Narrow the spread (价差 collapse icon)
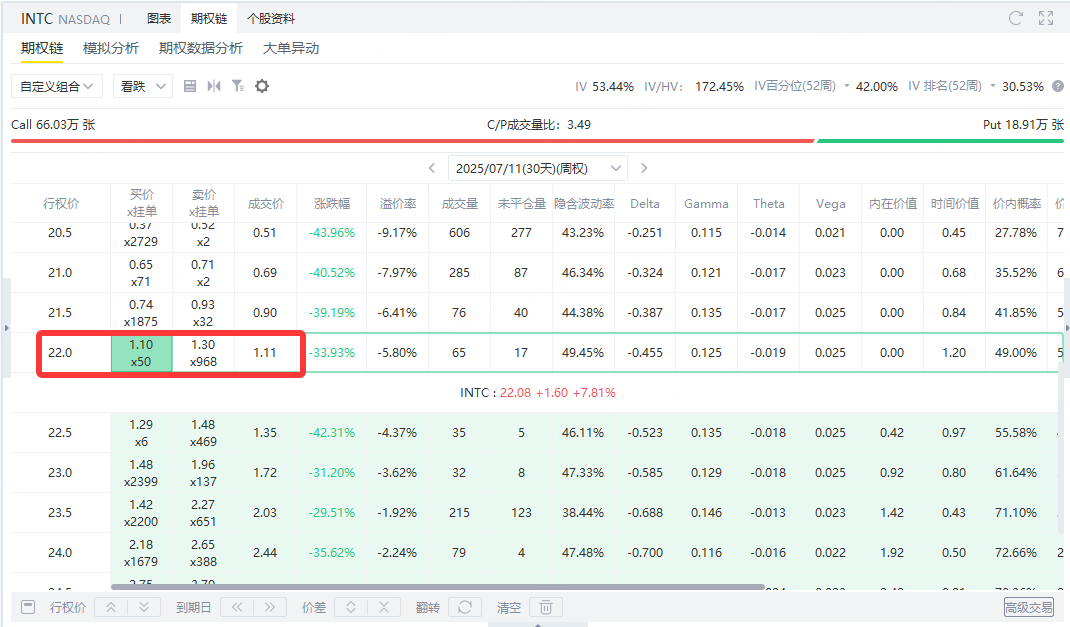This screenshot has width=1070, height=627. coord(384,607)
